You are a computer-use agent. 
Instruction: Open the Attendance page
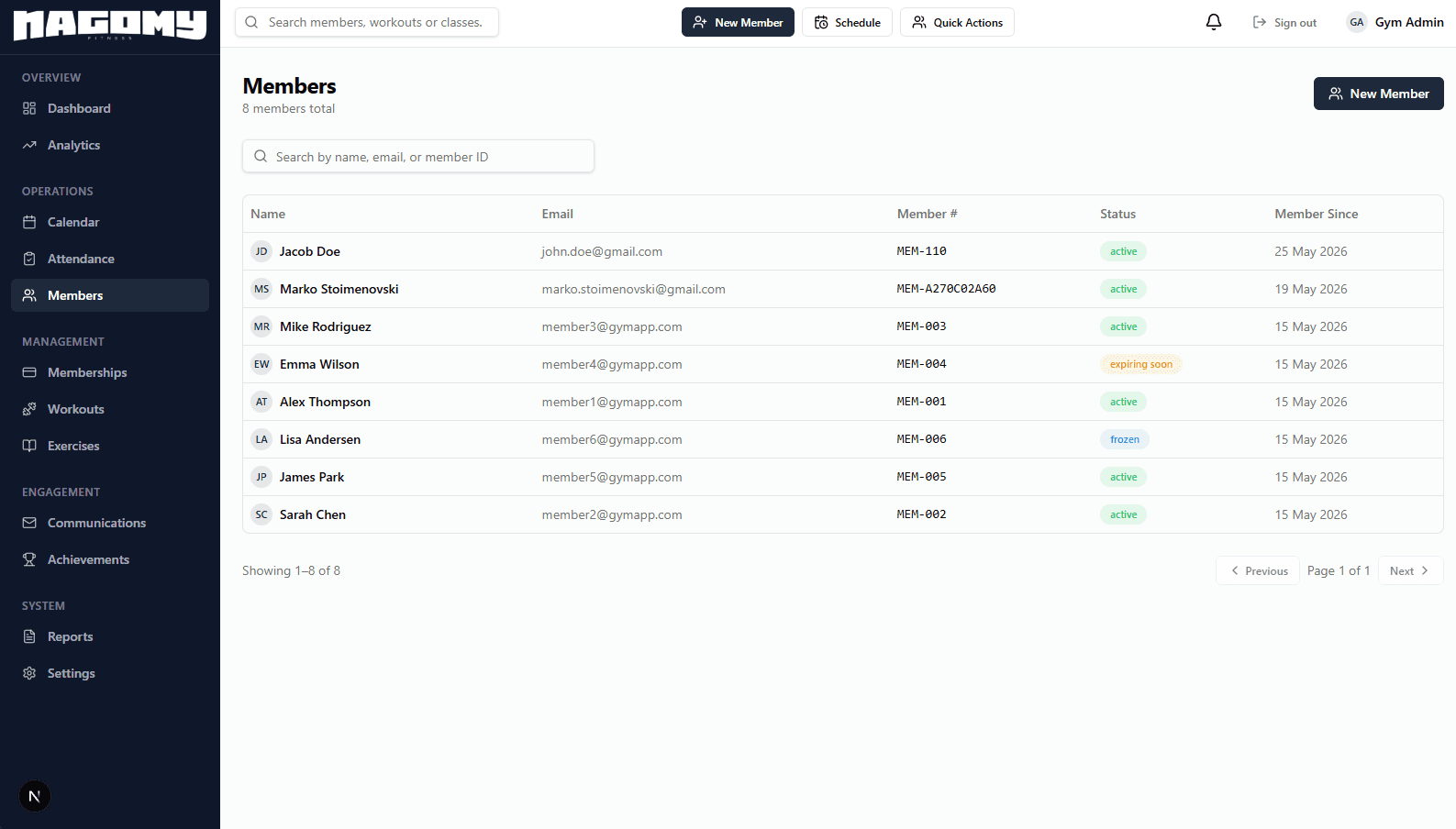pyautogui.click(x=110, y=259)
